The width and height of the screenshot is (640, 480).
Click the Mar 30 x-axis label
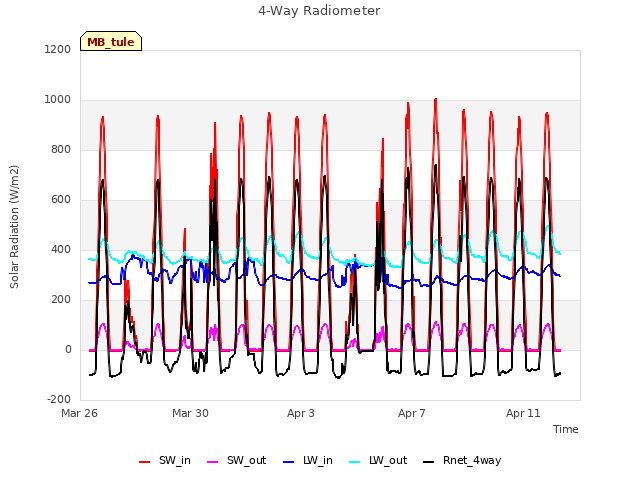(x=190, y=413)
